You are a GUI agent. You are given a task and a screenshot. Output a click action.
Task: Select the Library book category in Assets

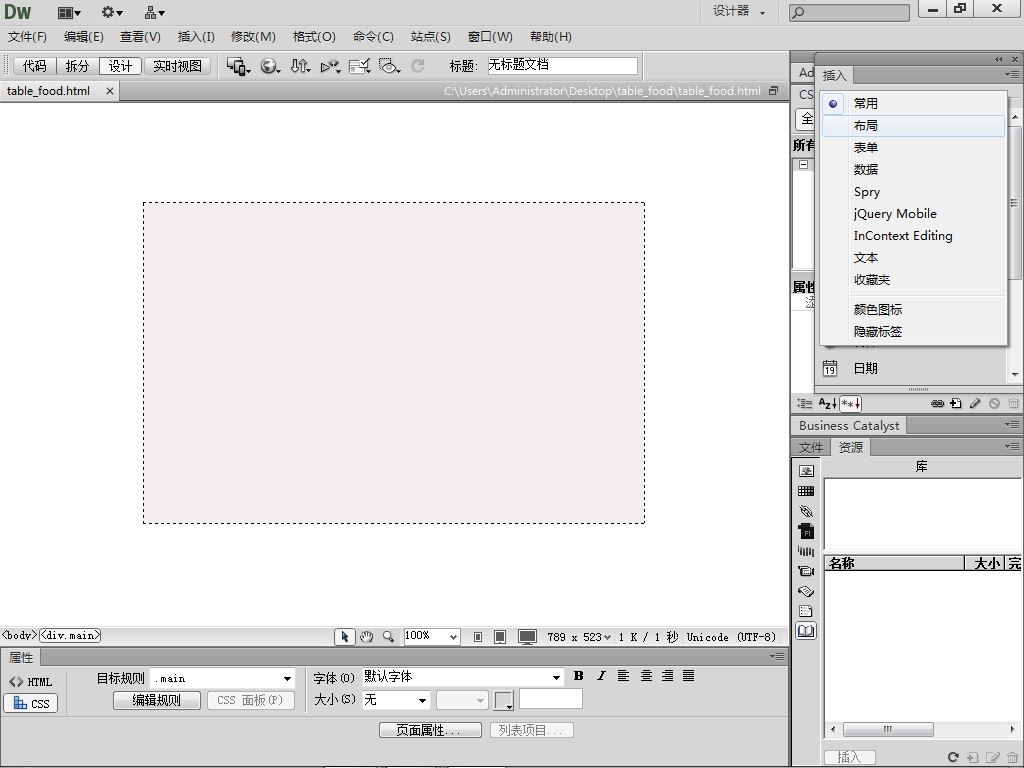pyautogui.click(x=807, y=631)
